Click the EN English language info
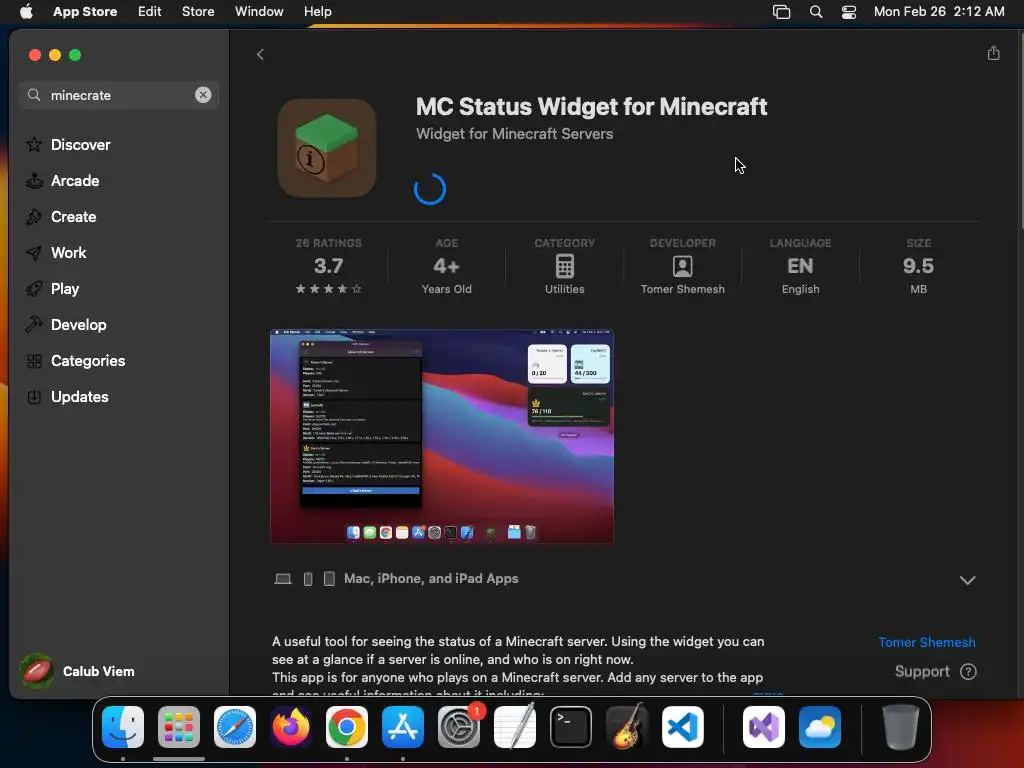The width and height of the screenshot is (1024, 768). 801,266
